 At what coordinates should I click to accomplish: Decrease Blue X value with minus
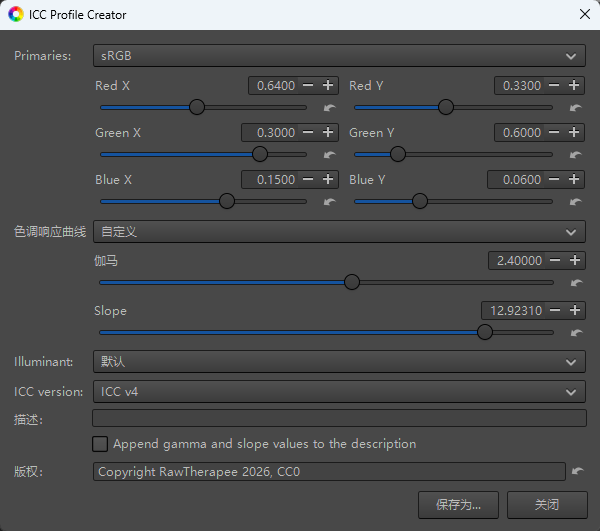click(308, 179)
